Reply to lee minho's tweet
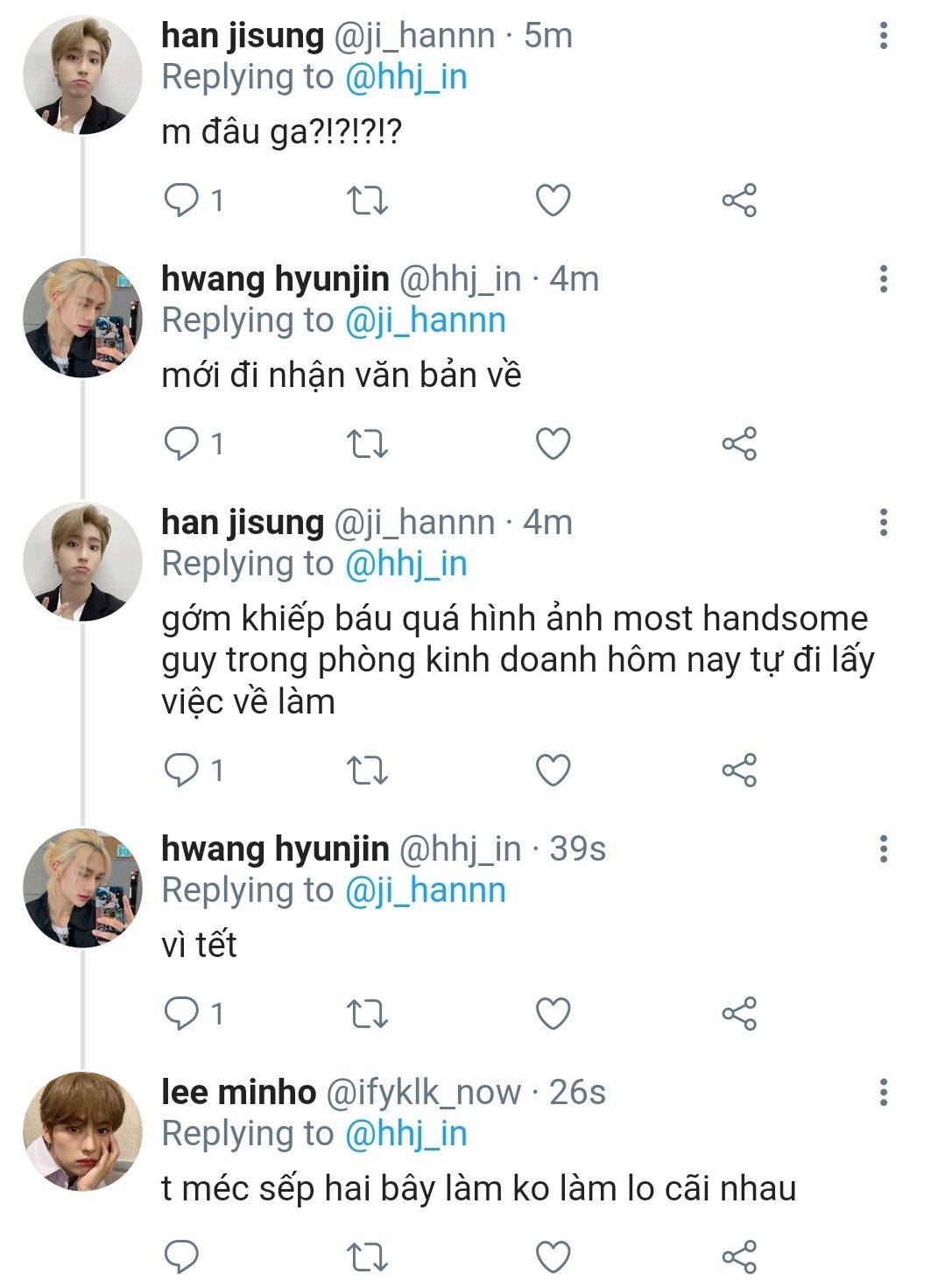 182,1257
